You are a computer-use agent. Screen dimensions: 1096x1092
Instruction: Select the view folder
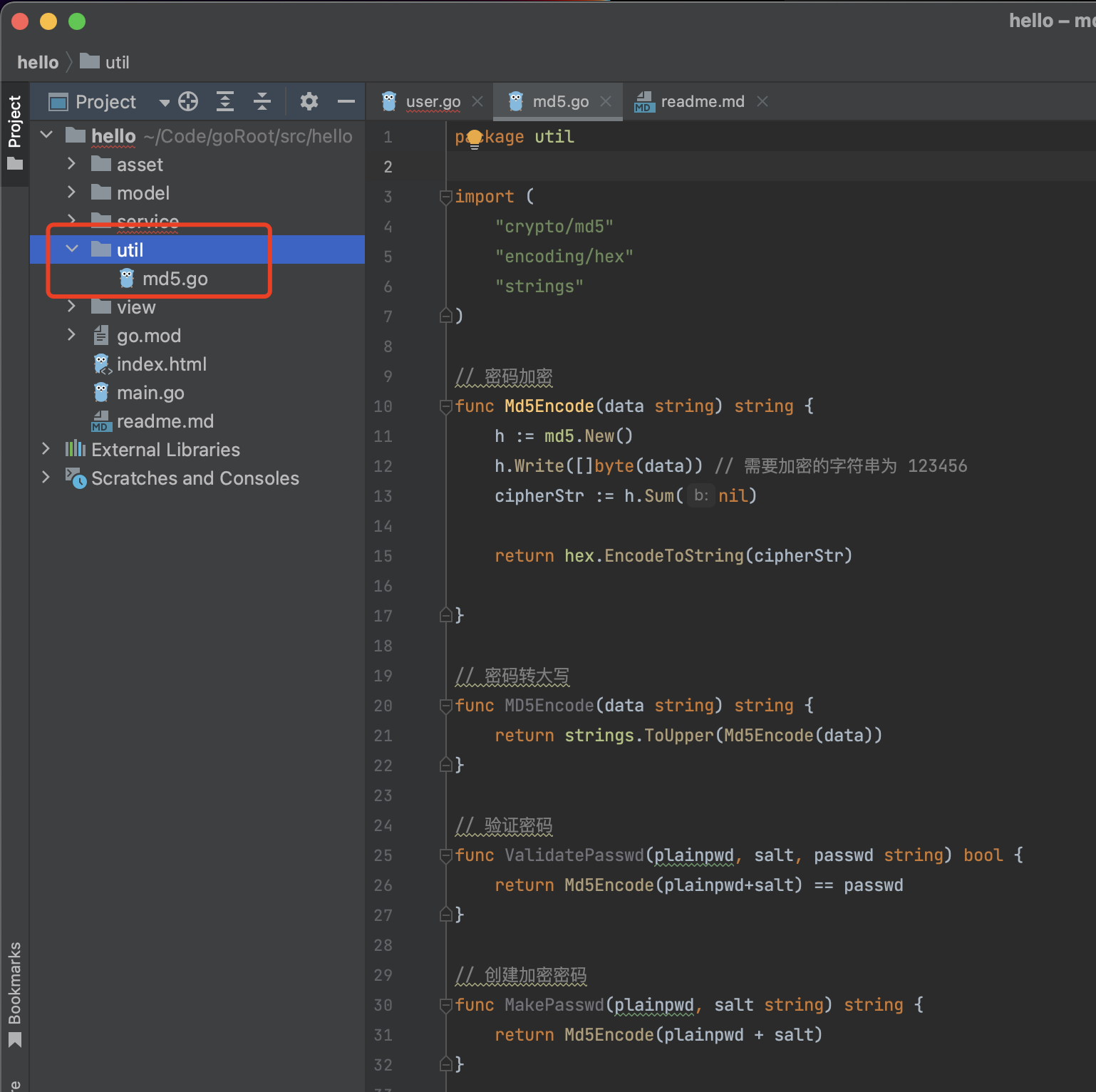tap(136, 307)
